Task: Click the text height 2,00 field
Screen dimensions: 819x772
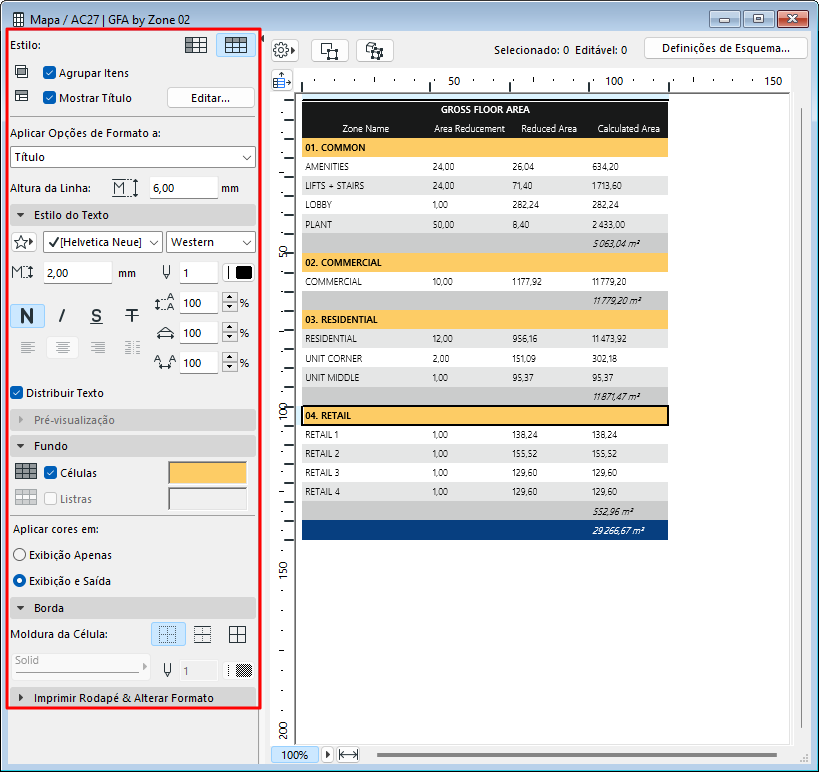Action: point(77,273)
